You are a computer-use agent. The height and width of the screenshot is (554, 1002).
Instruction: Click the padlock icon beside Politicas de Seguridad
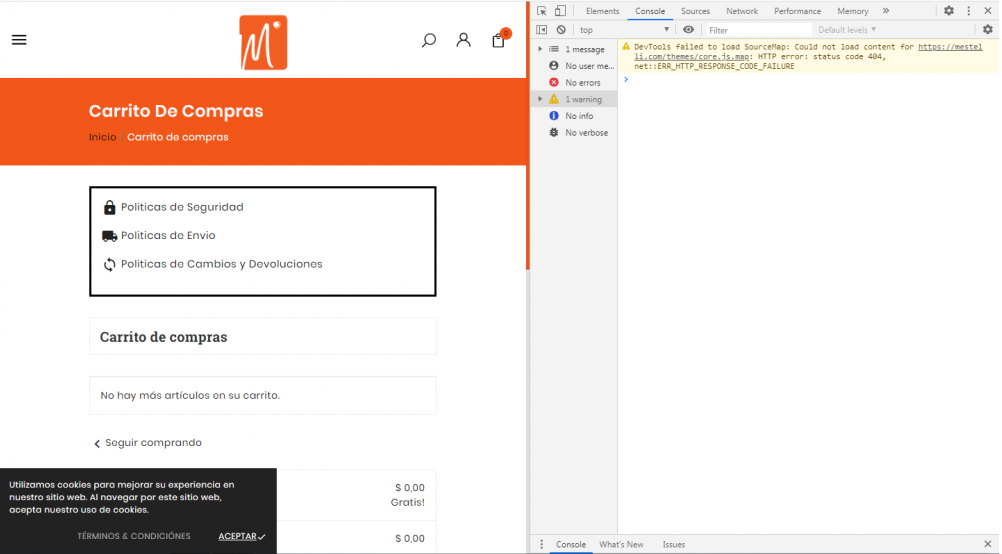point(109,207)
